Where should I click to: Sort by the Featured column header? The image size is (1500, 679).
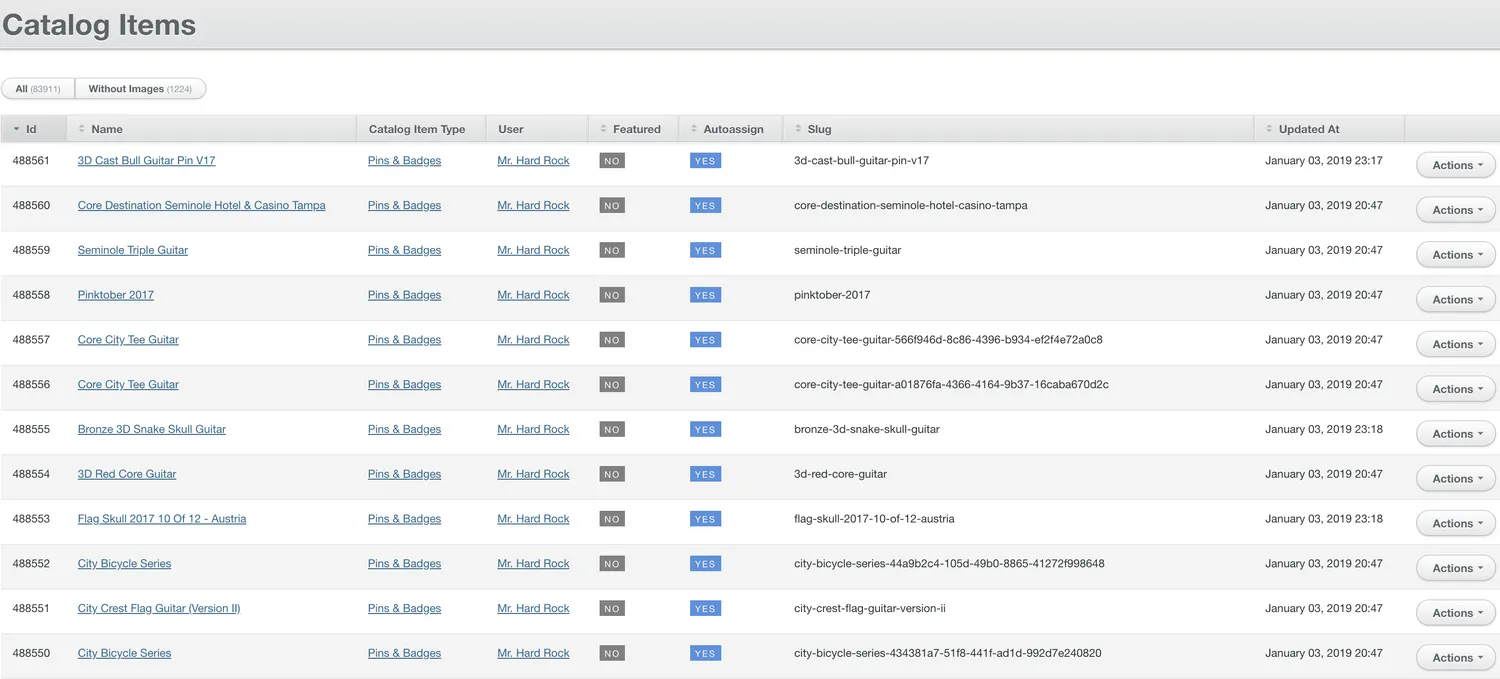coord(636,129)
